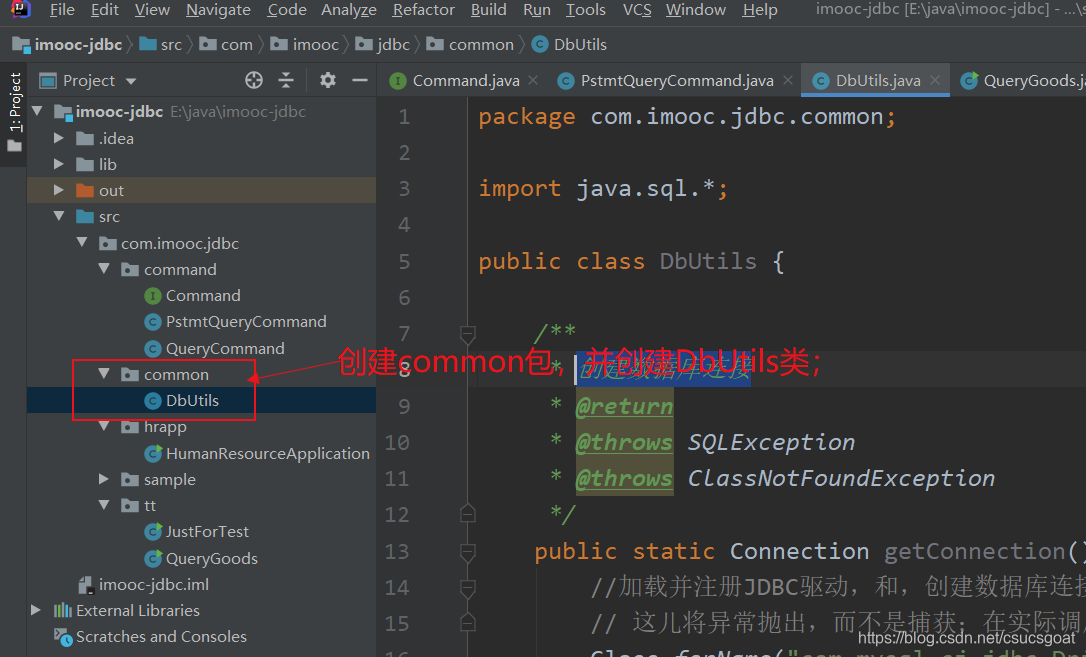
Task: Open the Run menu
Action: 537,10
